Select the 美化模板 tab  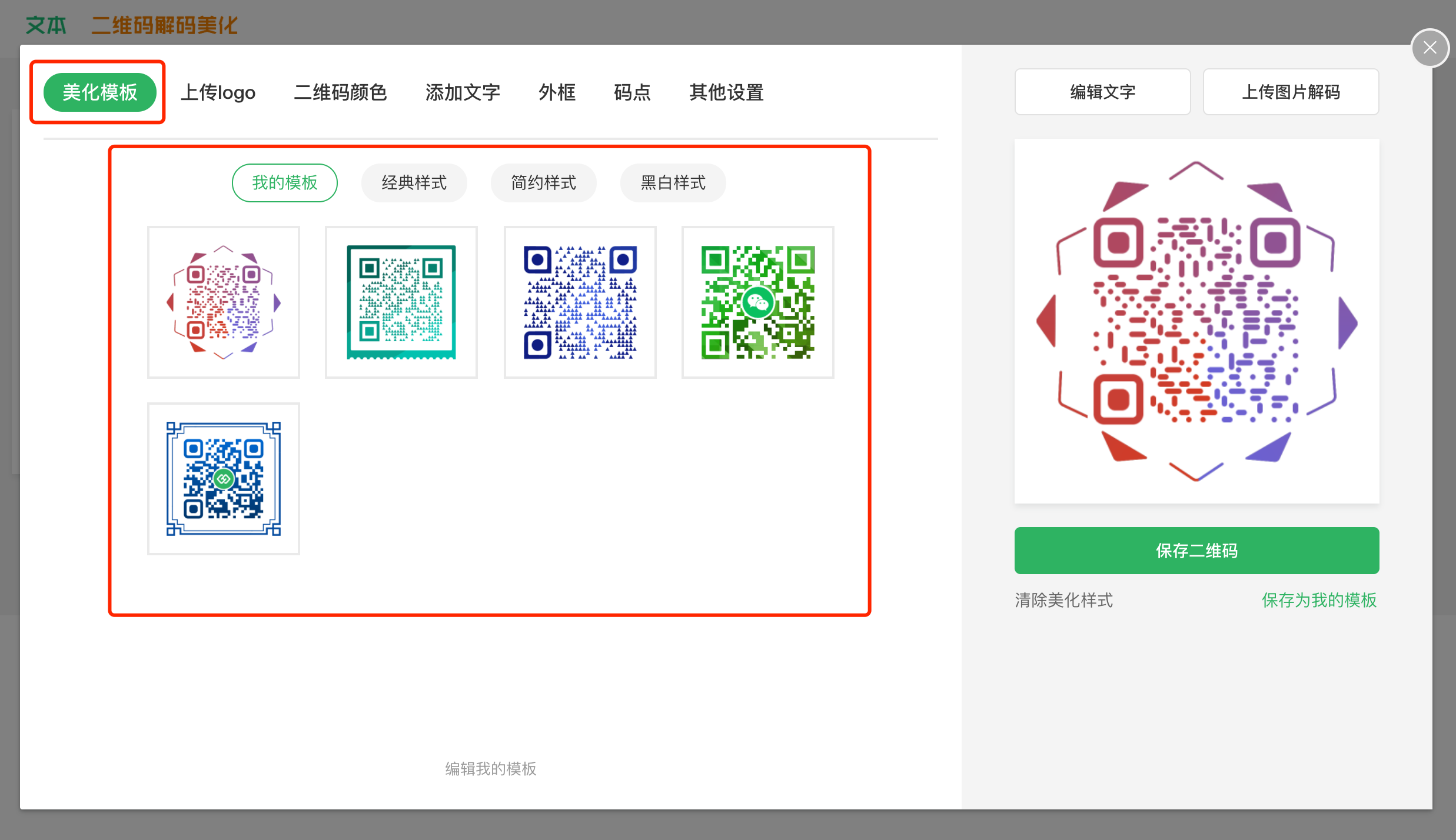[x=99, y=92]
